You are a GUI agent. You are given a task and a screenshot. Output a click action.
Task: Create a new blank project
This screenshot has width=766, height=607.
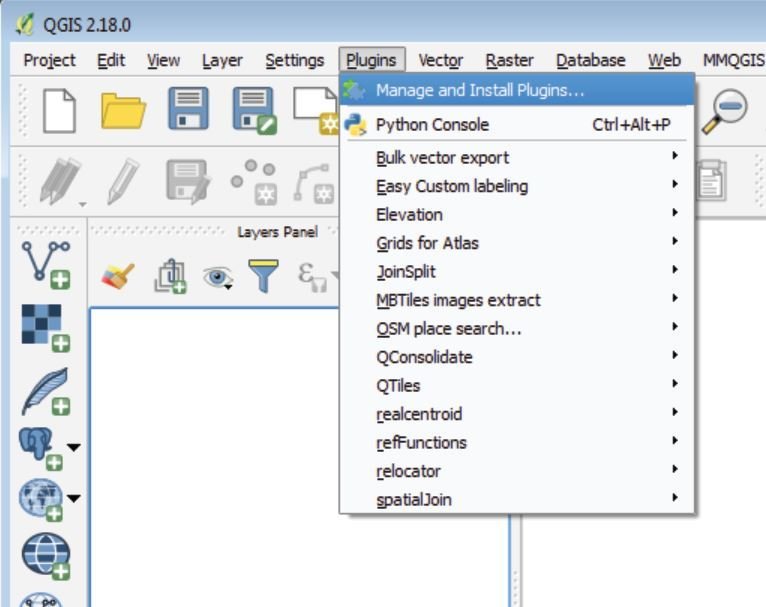(x=59, y=110)
